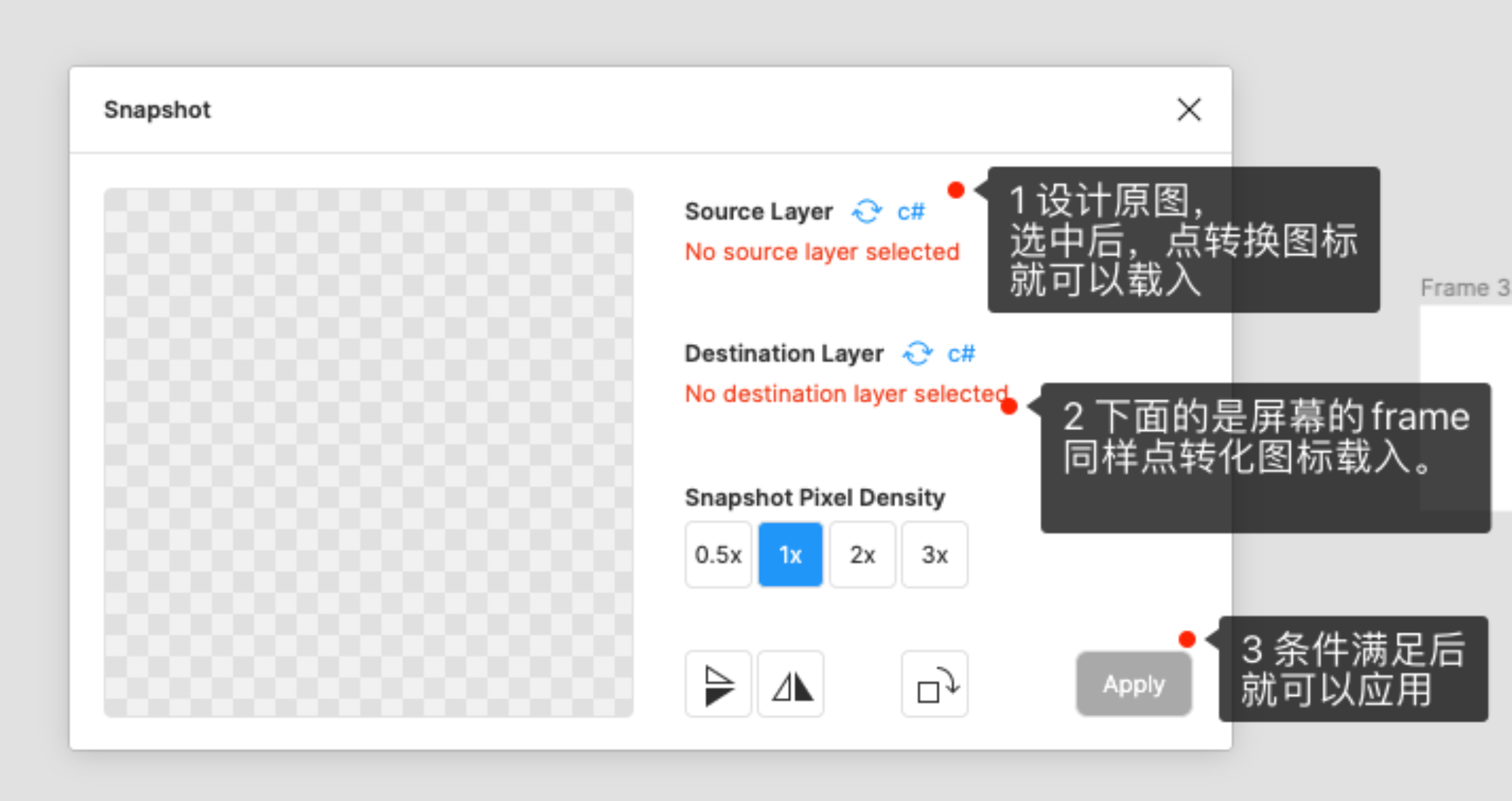Click the checkered snapshot preview area

coord(369,453)
